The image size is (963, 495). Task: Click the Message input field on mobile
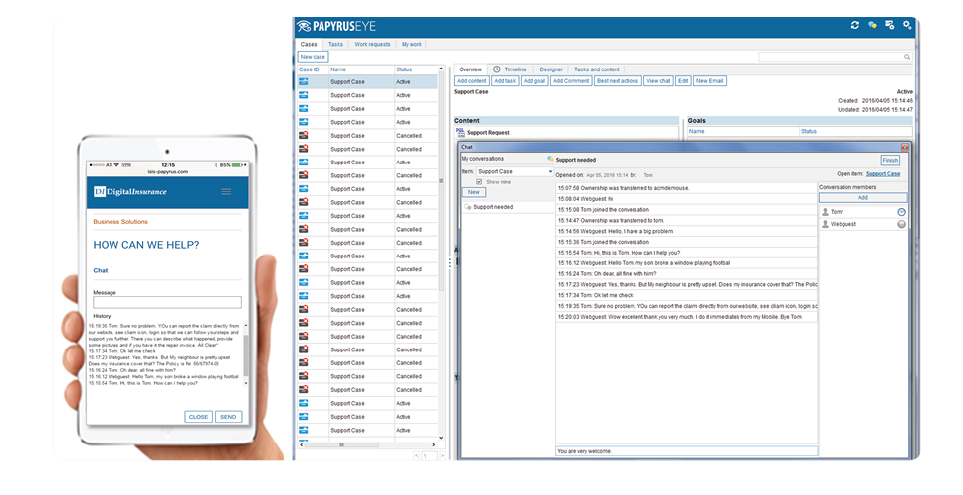pos(167,302)
